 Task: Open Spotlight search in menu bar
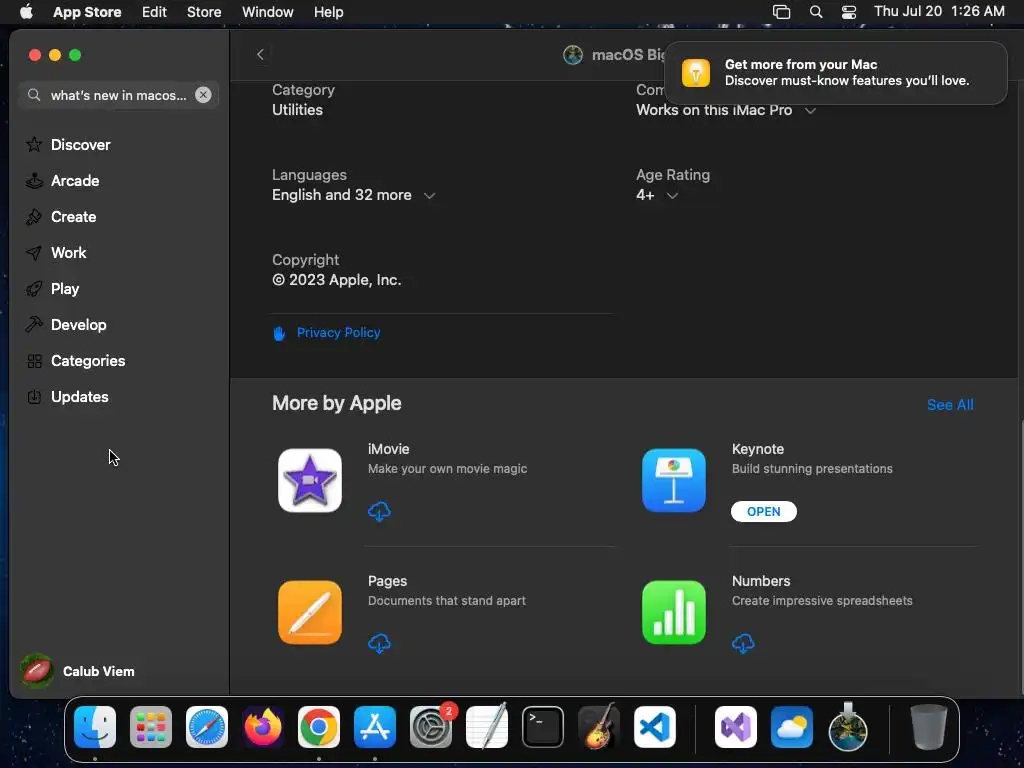click(x=816, y=12)
